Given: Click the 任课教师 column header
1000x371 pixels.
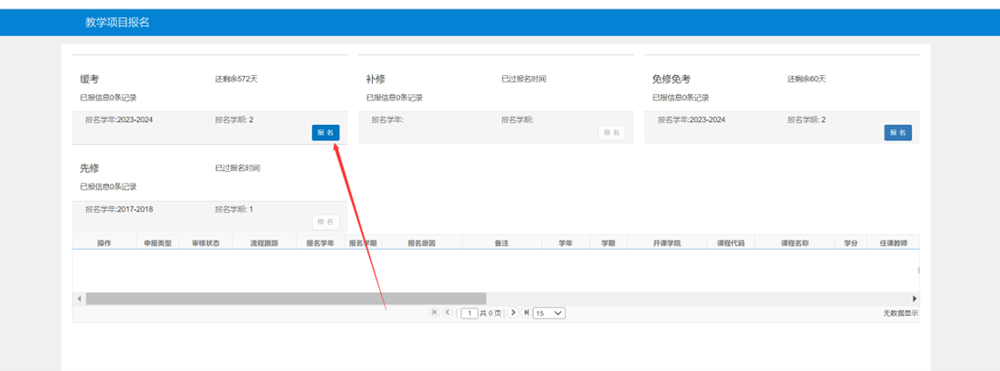Looking at the screenshot, I should pos(893,243).
